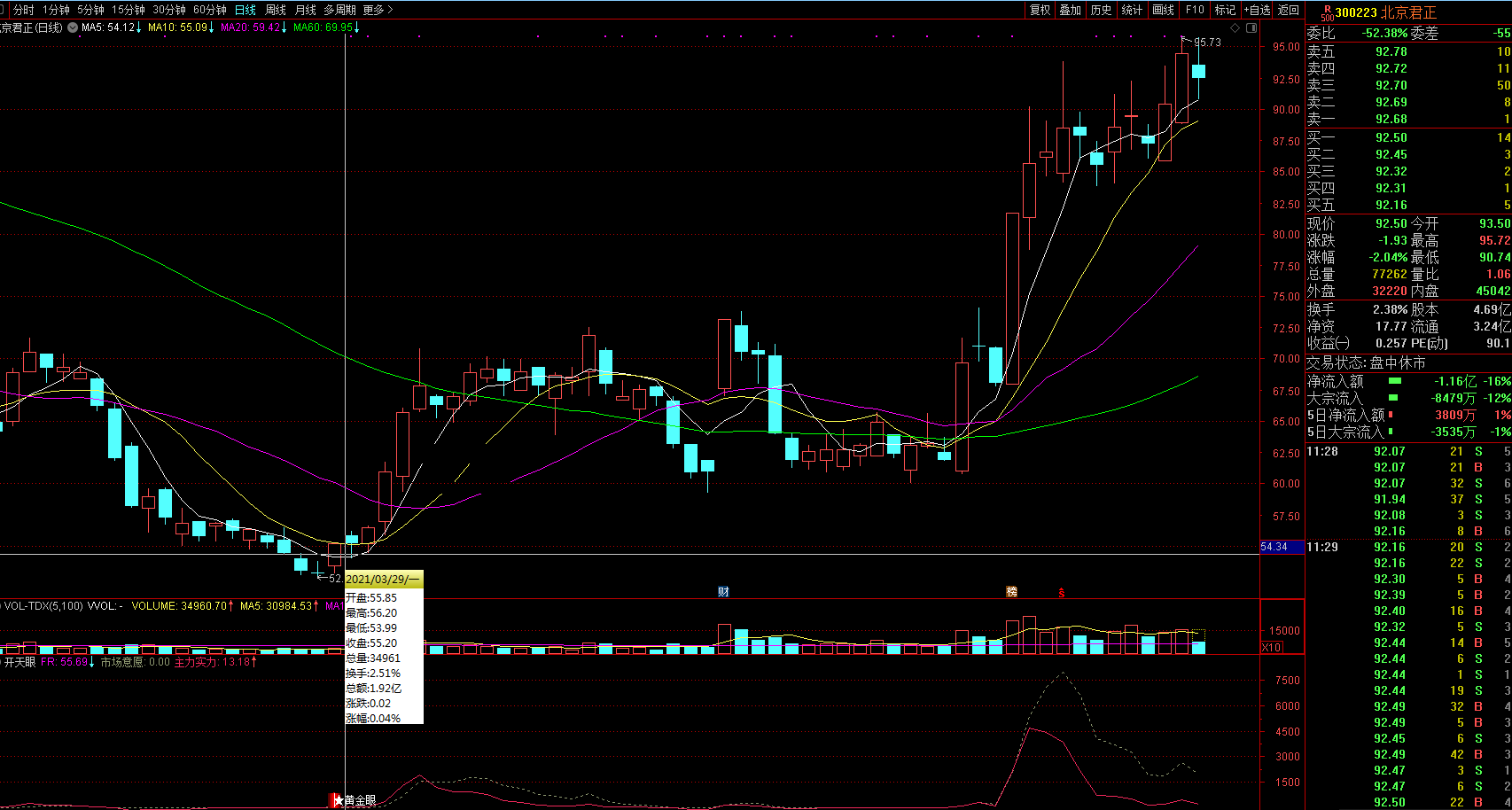Screen dimensions: 1512x810
Task: Select the 5分钟 period tab
Action: [90, 10]
